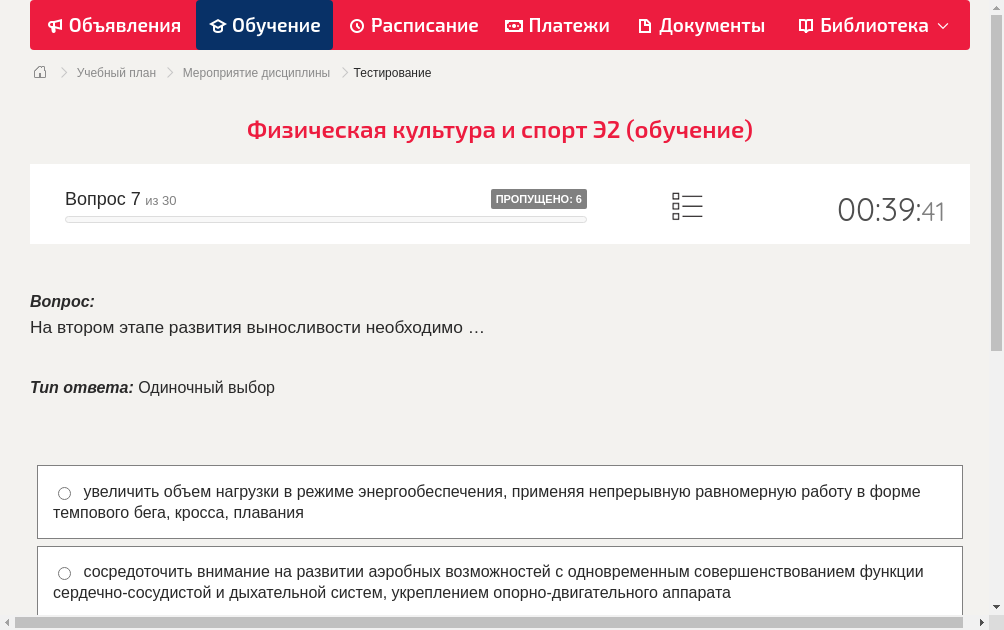The height and width of the screenshot is (630, 1004).
Task: Click the home icon in the breadcrumb
Action: 39,72
